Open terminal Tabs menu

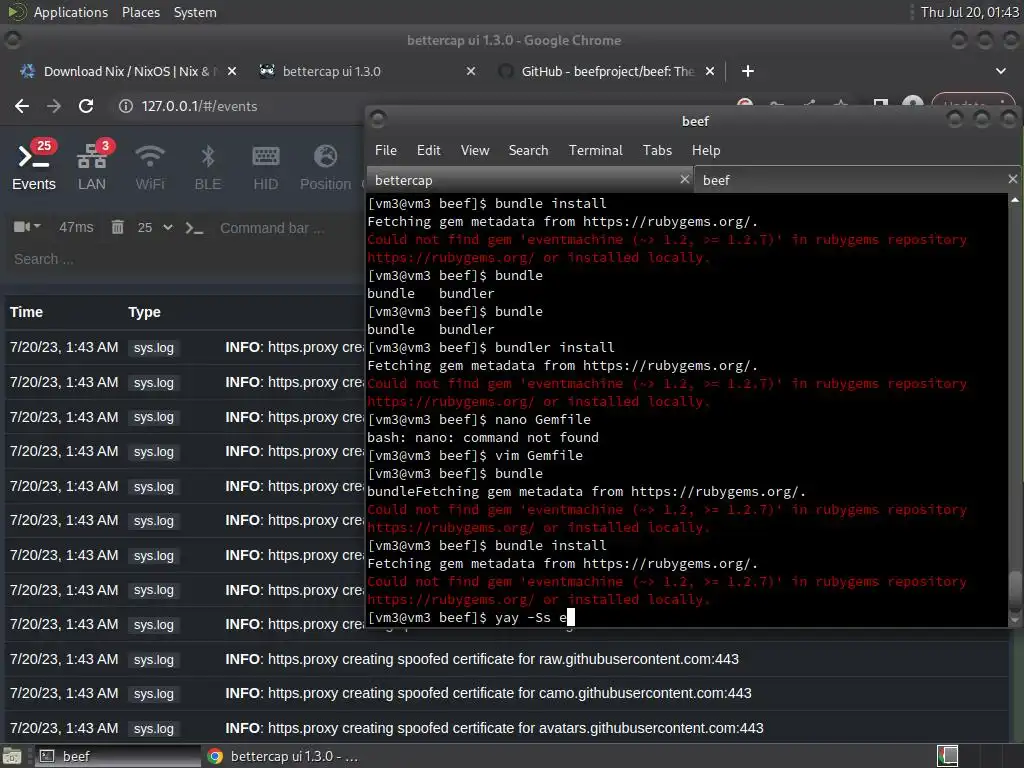click(x=657, y=150)
